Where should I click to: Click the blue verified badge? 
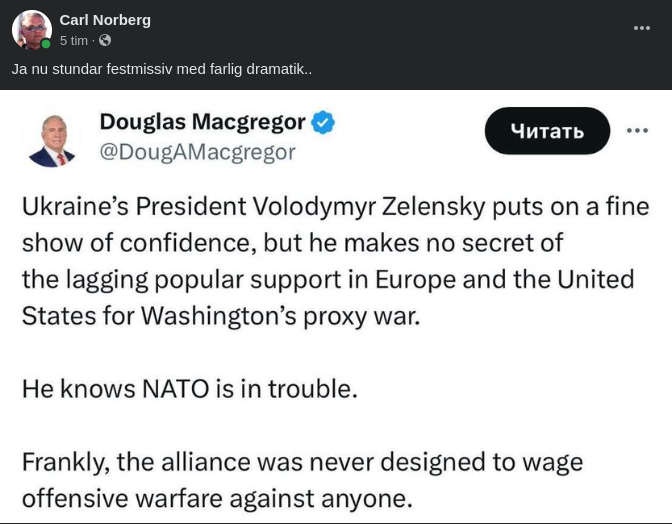pyautogui.click(x=323, y=123)
